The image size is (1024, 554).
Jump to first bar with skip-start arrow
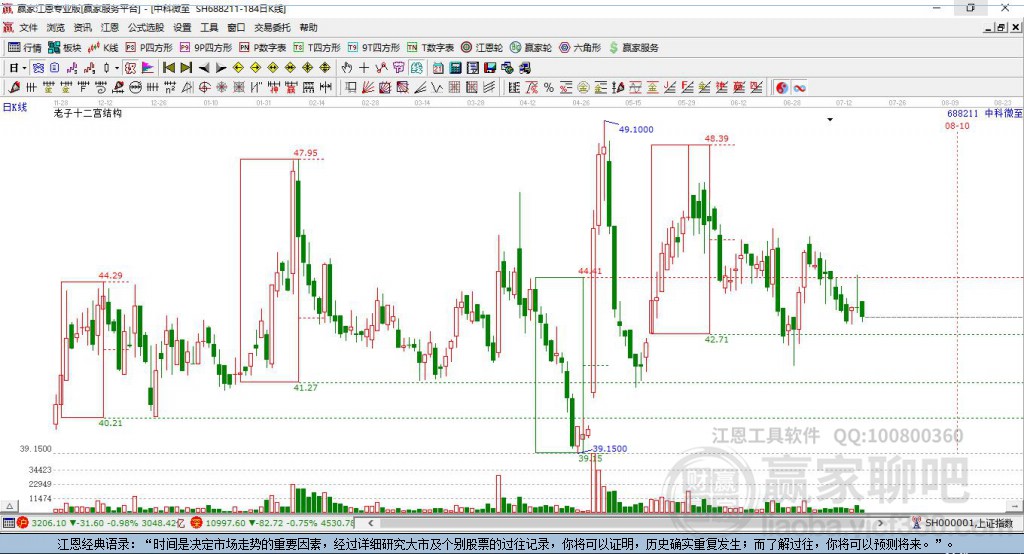pos(168,68)
